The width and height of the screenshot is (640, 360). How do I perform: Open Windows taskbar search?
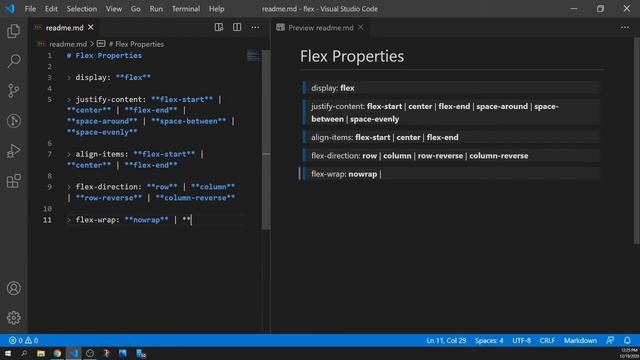[x=24, y=353]
